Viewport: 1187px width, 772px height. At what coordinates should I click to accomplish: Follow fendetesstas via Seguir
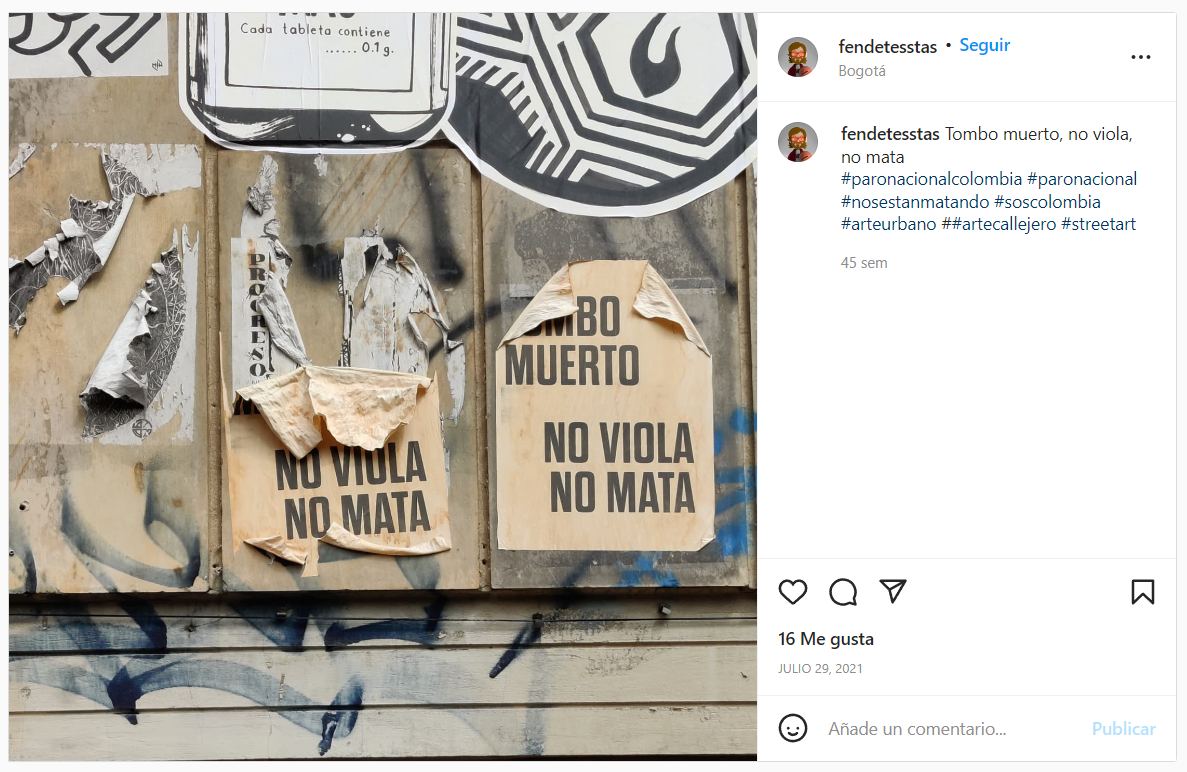pos(984,45)
